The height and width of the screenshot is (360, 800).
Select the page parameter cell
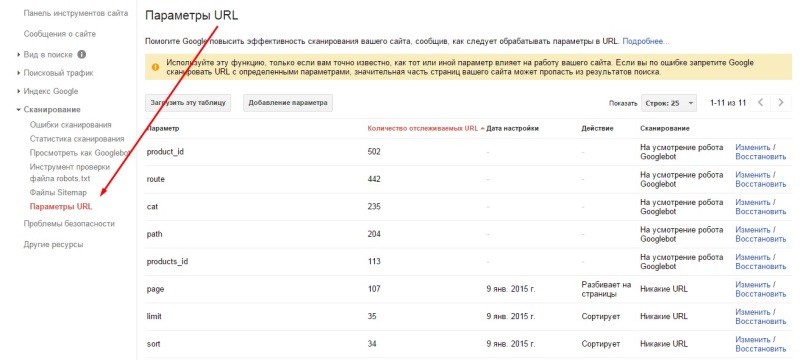(x=155, y=289)
